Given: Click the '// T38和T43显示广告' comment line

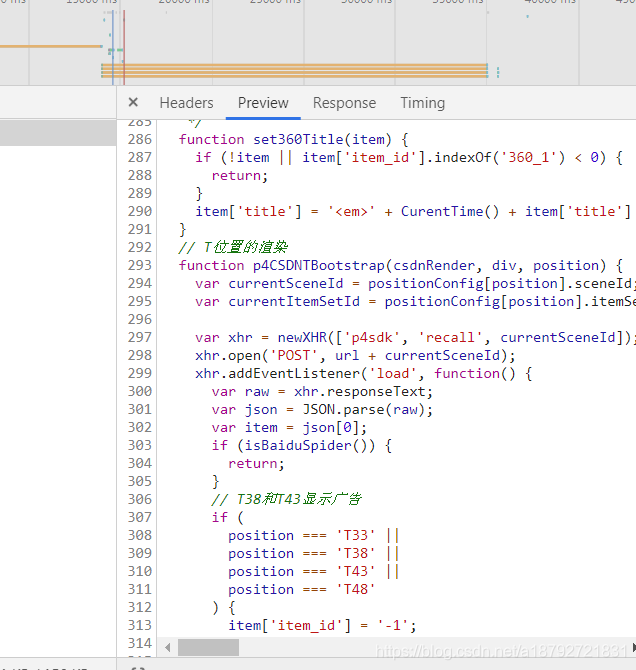Looking at the screenshot, I should tap(287, 499).
